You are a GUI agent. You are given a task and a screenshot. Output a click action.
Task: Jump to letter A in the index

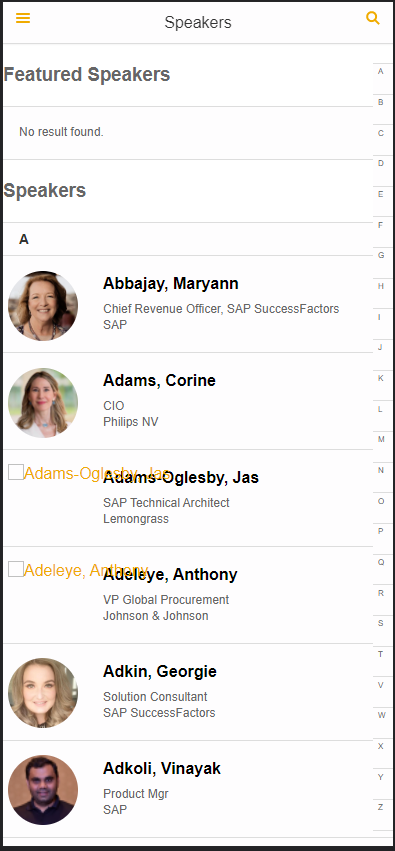381,71
